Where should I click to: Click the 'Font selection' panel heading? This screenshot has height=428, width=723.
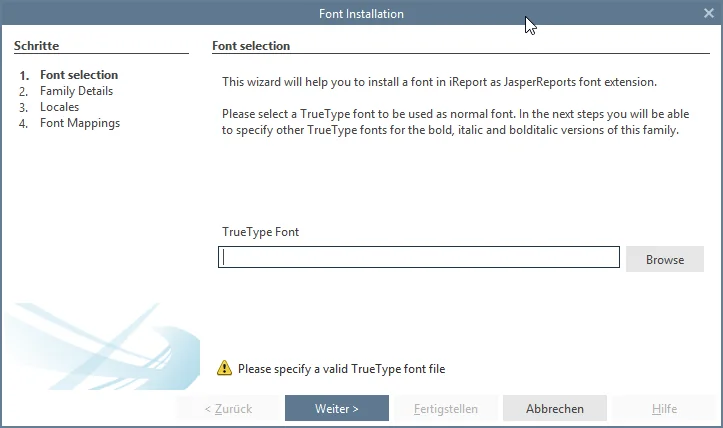coord(251,46)
